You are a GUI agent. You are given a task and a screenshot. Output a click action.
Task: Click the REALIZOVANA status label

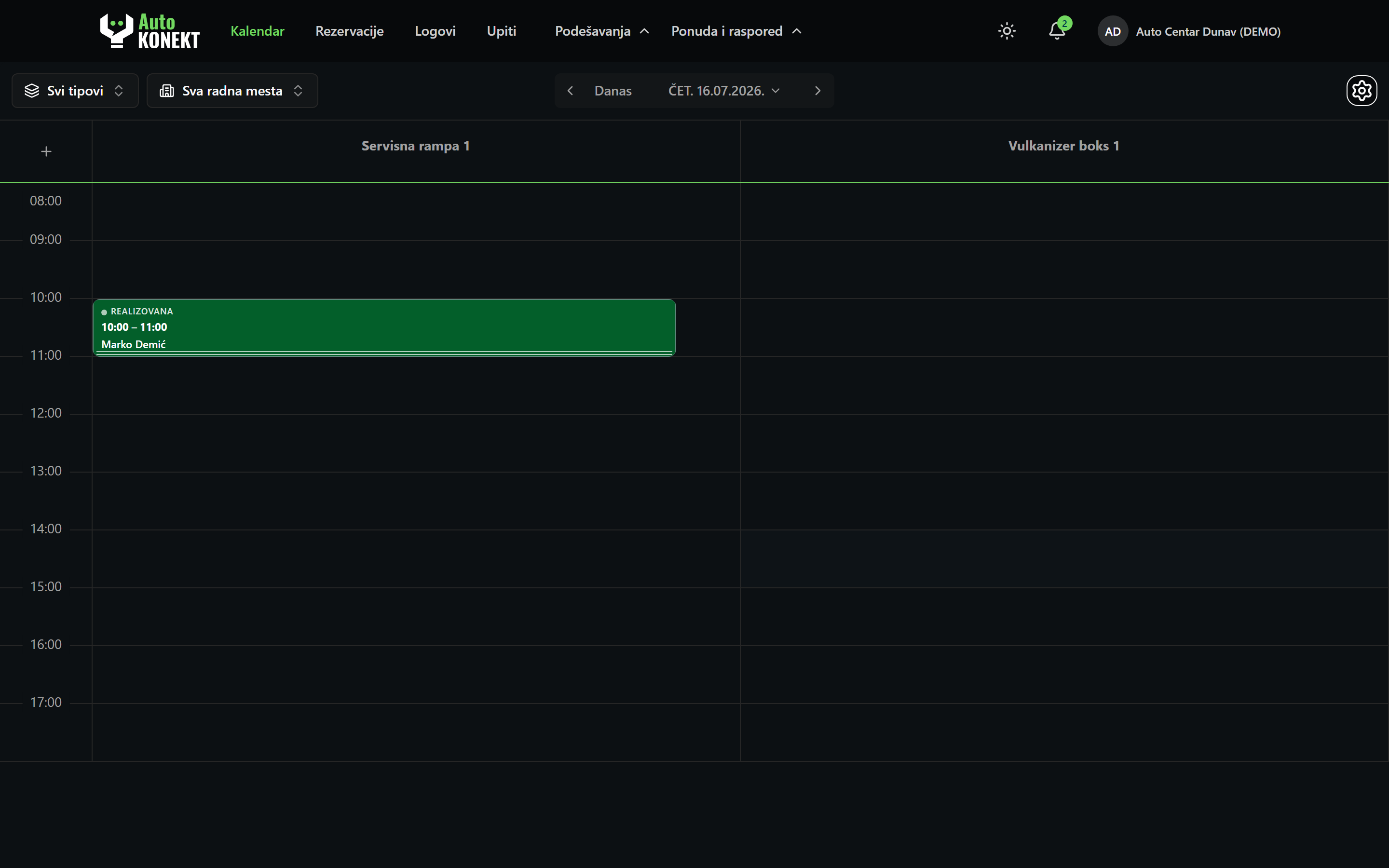142,311
